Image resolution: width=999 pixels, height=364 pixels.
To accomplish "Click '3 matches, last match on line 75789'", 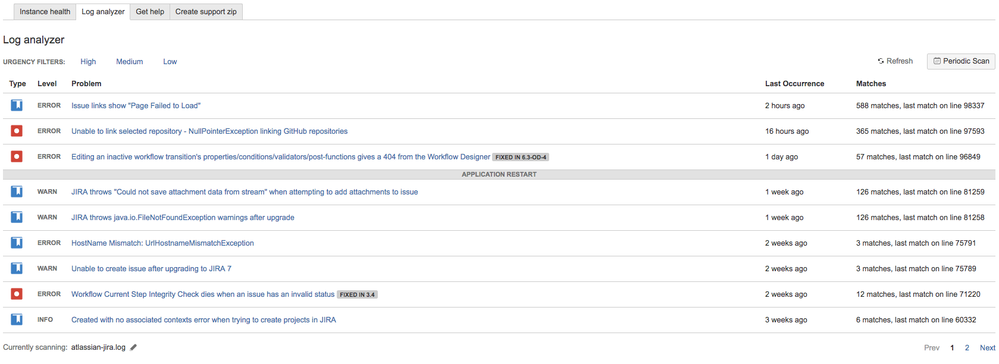I will point(916,268).
